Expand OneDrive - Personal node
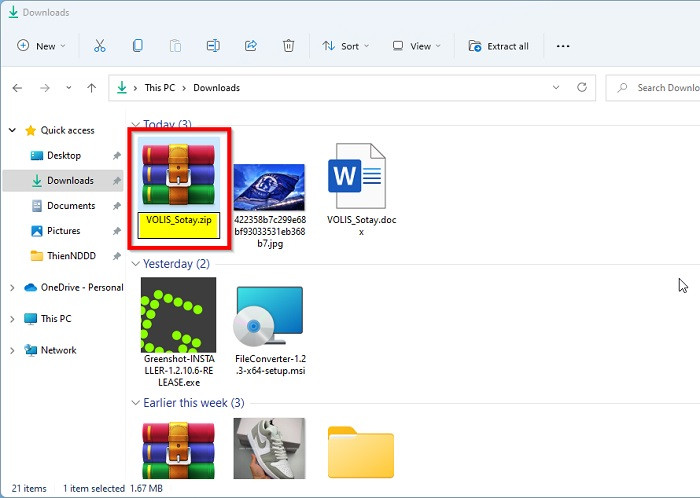The width and height of the screenshot is (700, 498). 12,288
